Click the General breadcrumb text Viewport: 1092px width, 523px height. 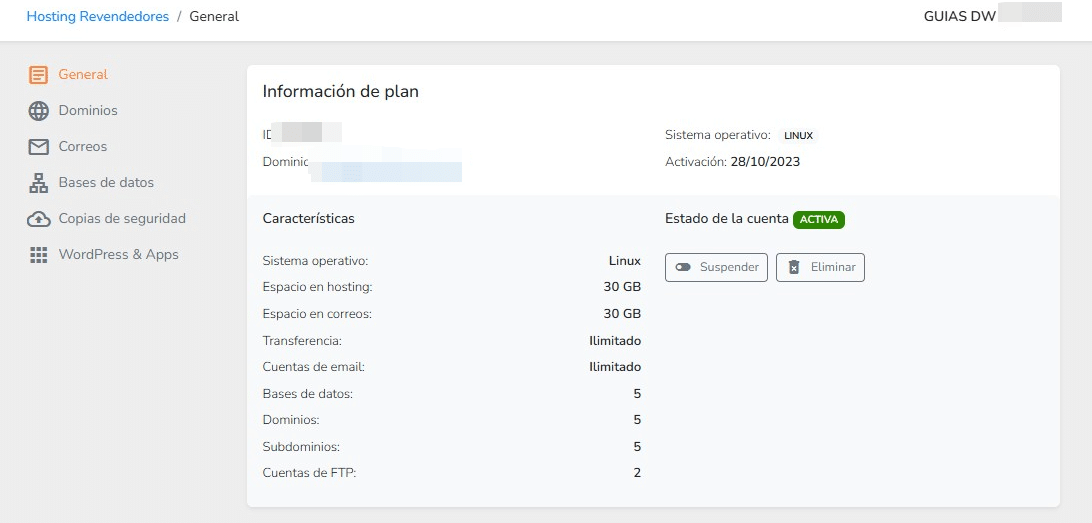coord(214,17)
